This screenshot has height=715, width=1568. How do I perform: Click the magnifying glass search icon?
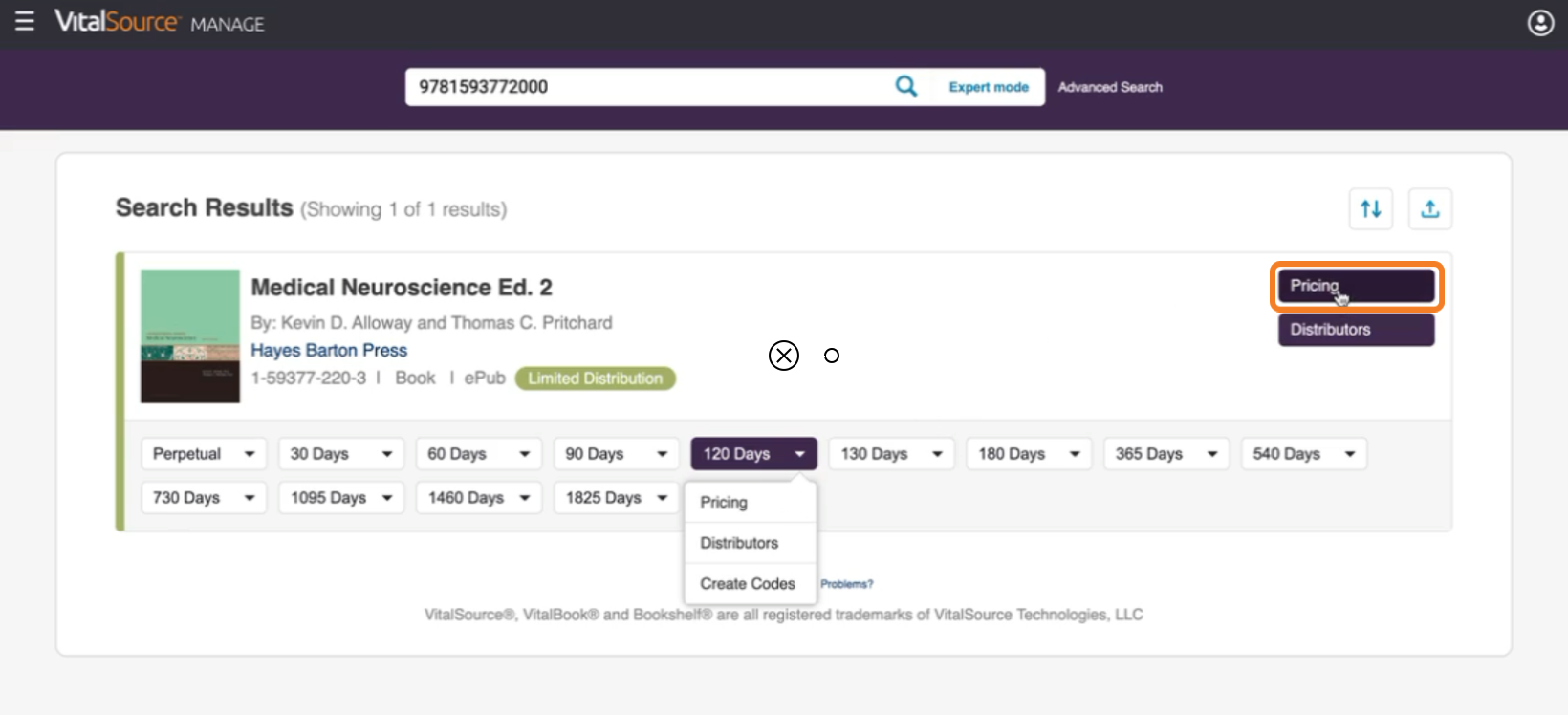coord(905,86)
